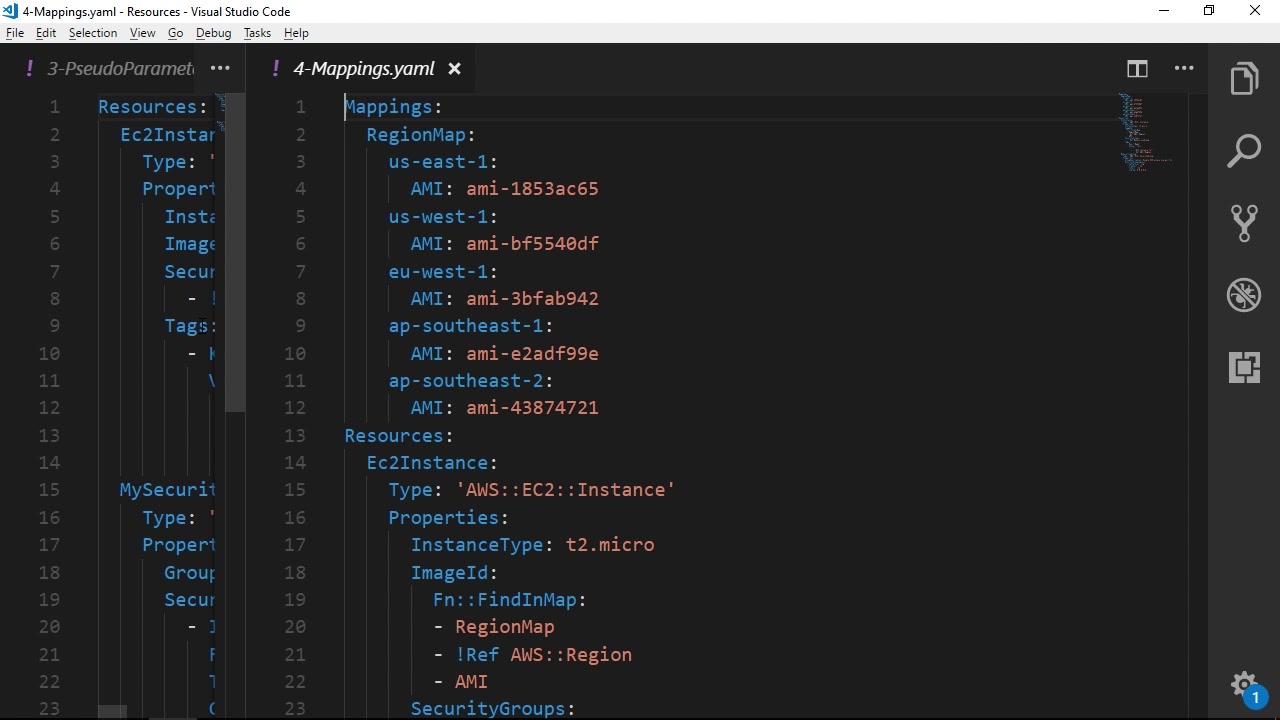Open more actions for the right editor
This screenshot has width=1280, height=720.
pos(1184,69)
